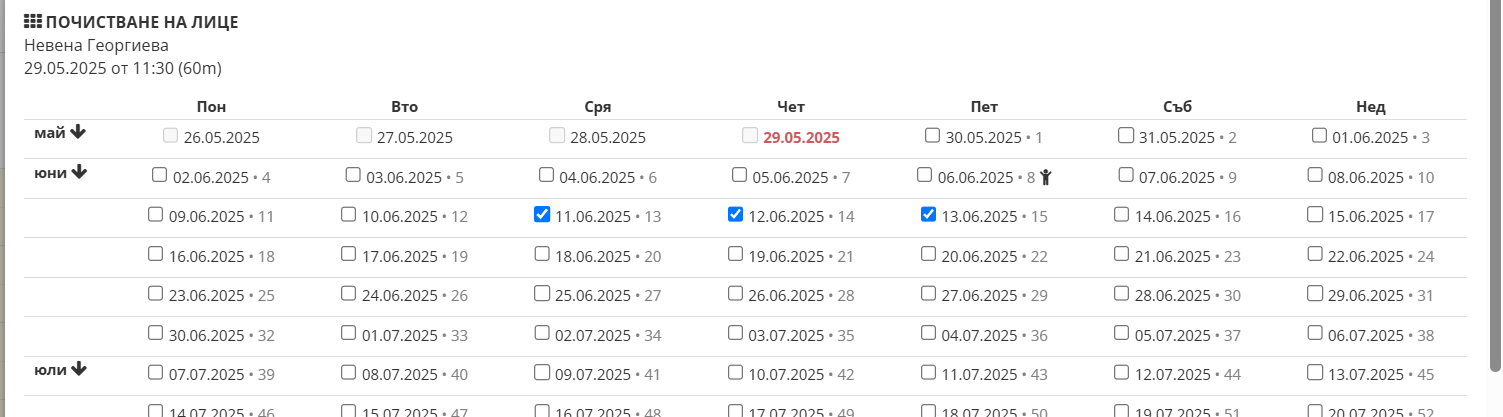Select the 14.06.2025 Saturday checkbox

pyautogui.click(x=1122, y=214)
